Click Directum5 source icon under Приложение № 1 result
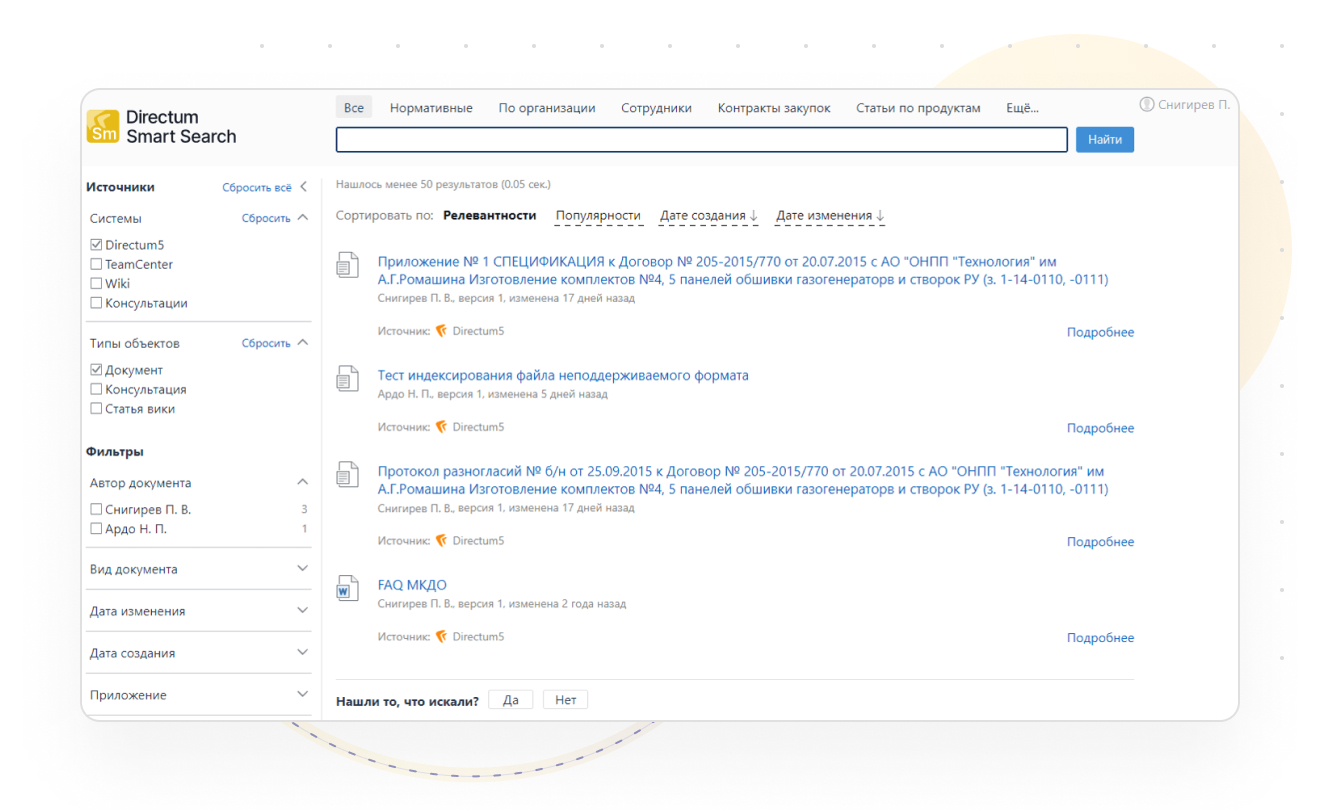Screen dimensions: 1320x810 click(441, 331)
